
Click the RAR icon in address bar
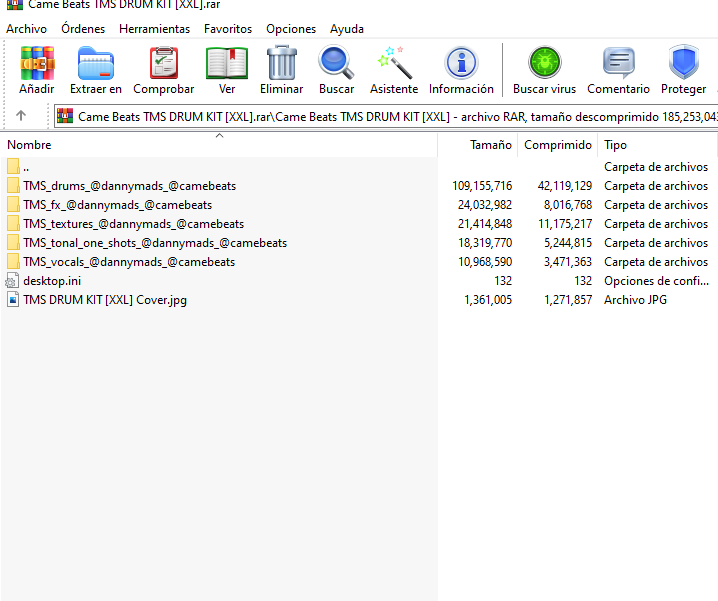[x=65, y=116]
